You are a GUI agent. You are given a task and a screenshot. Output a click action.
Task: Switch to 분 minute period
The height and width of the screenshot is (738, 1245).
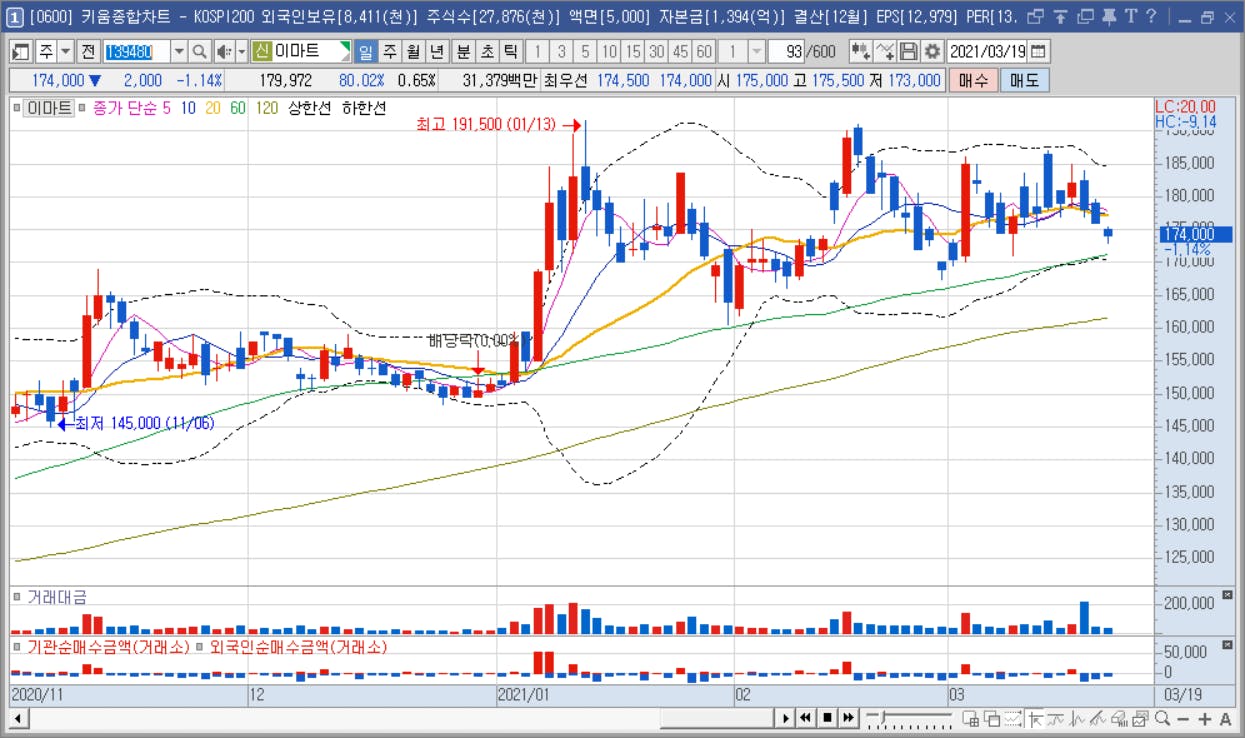[x=463, y=51]
